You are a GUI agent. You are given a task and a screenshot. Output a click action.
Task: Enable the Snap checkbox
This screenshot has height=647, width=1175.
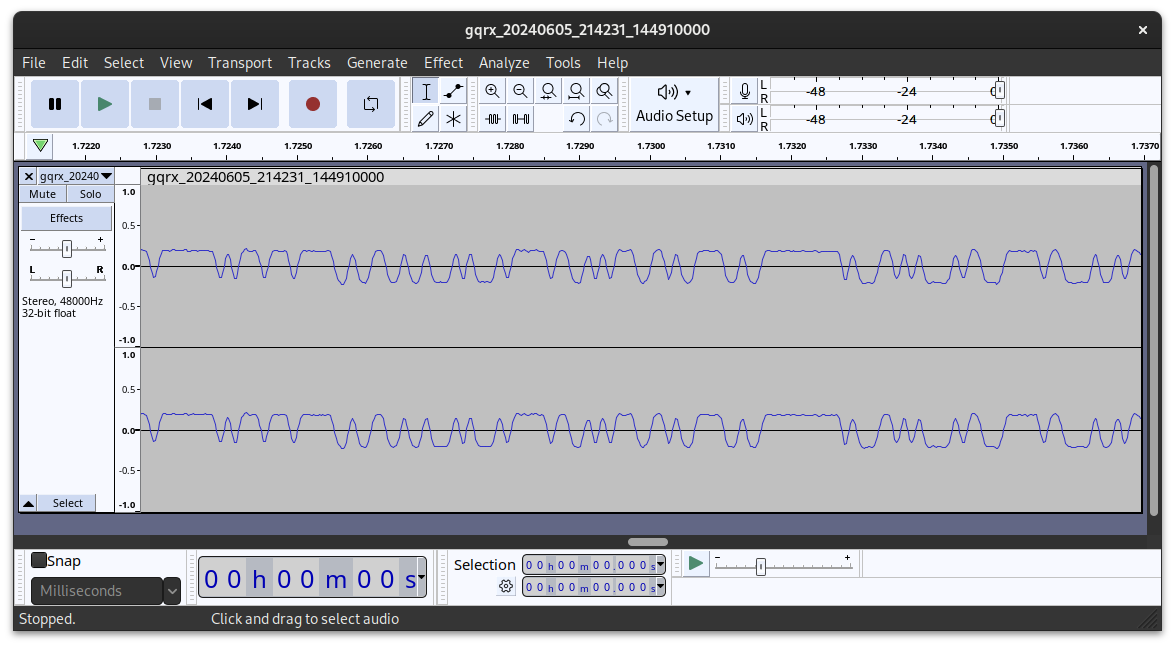pos(39,561)
